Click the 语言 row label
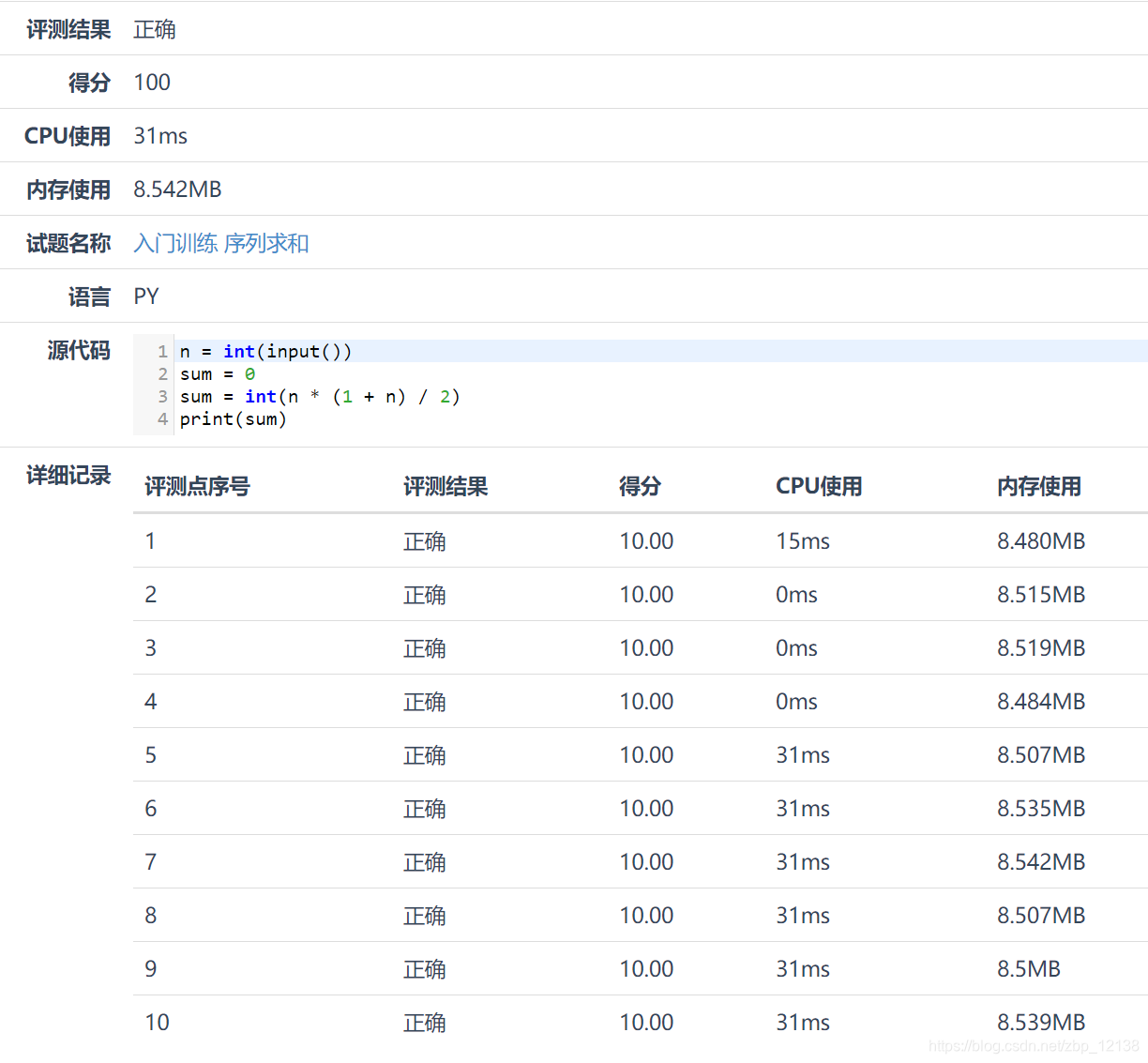Viewport: 1148px width, 1063px height. 89,296
